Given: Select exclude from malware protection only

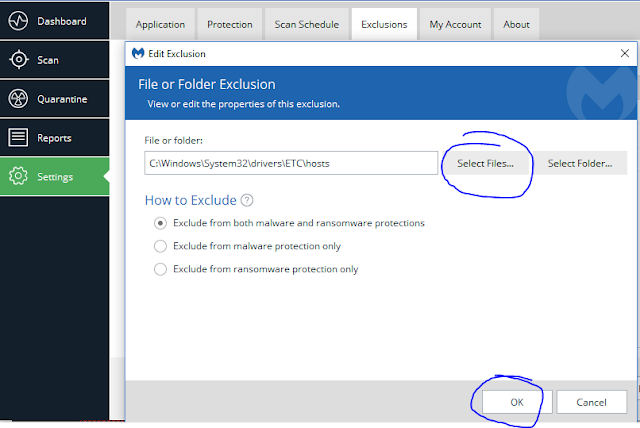Looking at the screenshot, I should click(160, 246).
